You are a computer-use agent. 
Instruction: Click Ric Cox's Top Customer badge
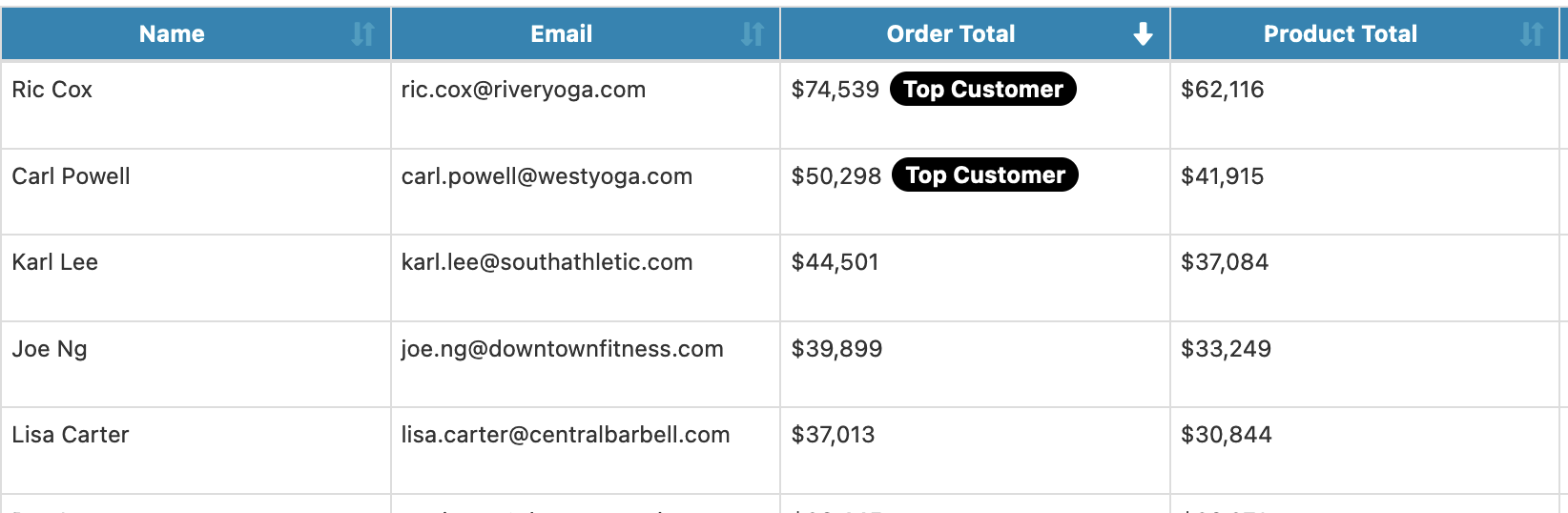tap(982, 90)
